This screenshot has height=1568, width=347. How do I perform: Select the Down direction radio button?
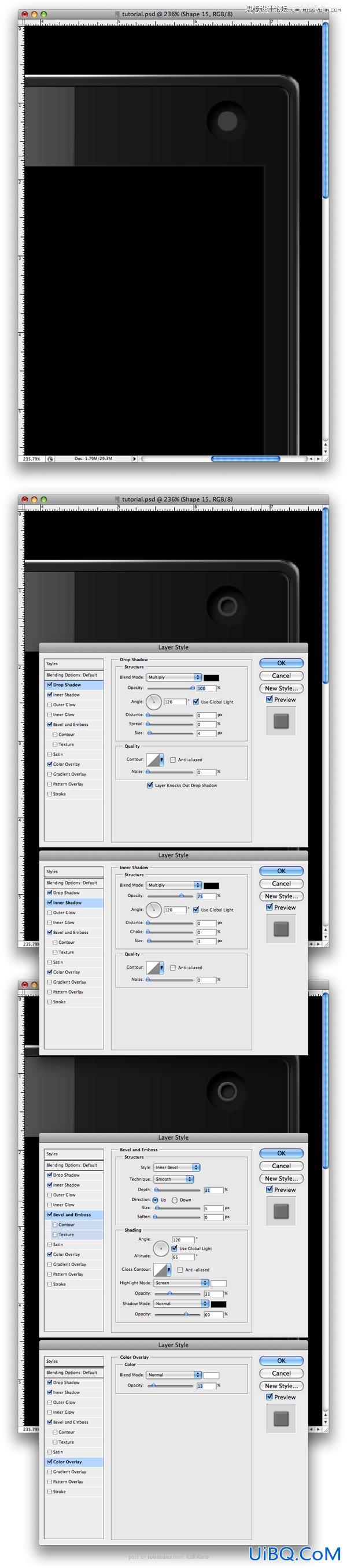[175, 1200]
